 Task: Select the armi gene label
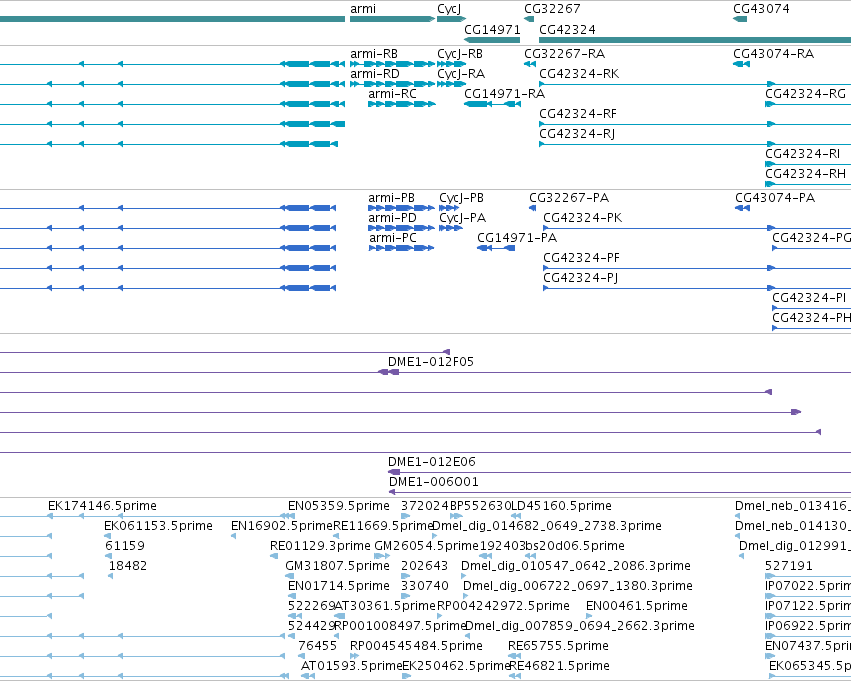click(363, 9)
